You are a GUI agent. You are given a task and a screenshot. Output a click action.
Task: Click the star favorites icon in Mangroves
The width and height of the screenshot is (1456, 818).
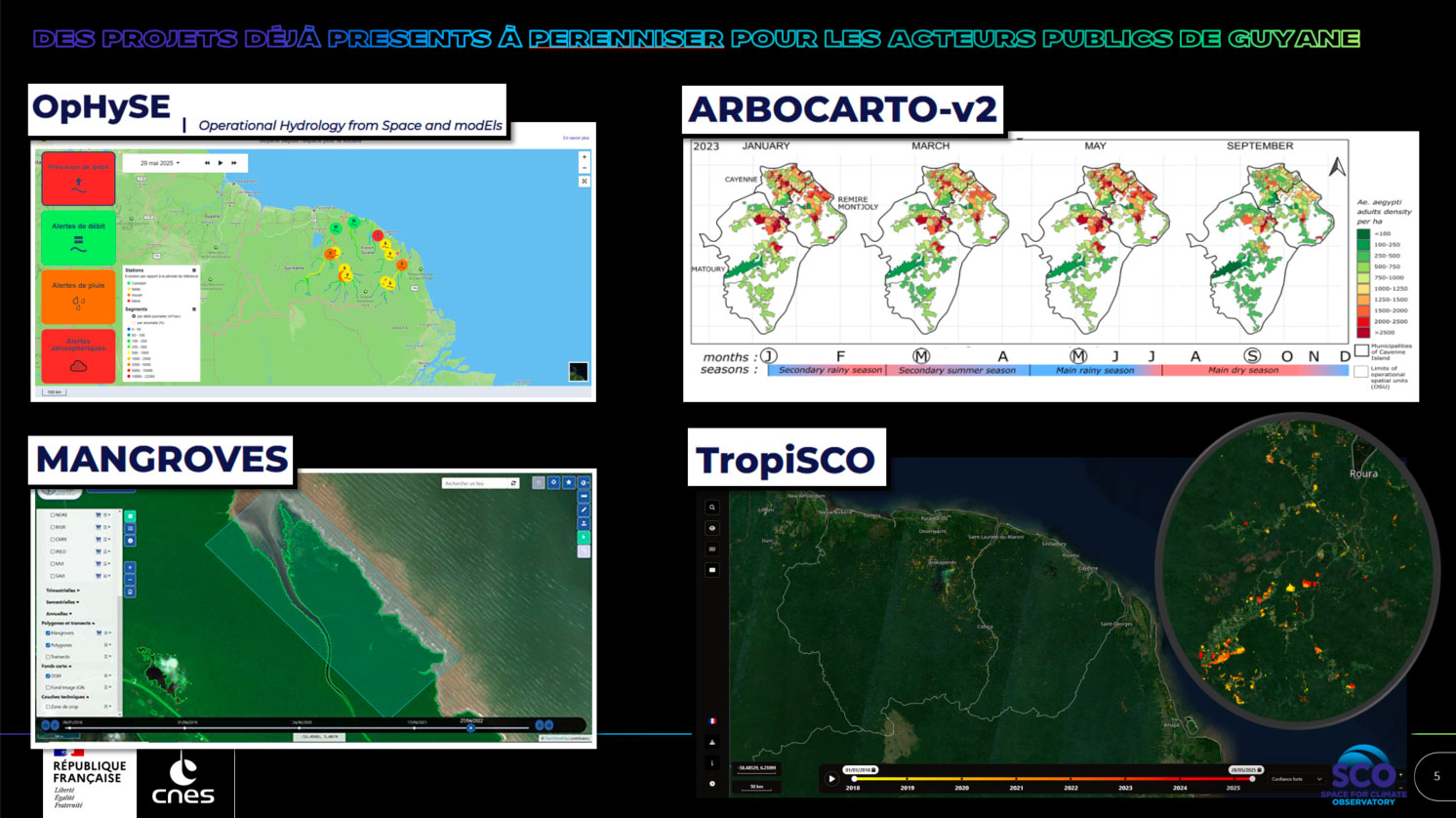click(x=569, y=482)
